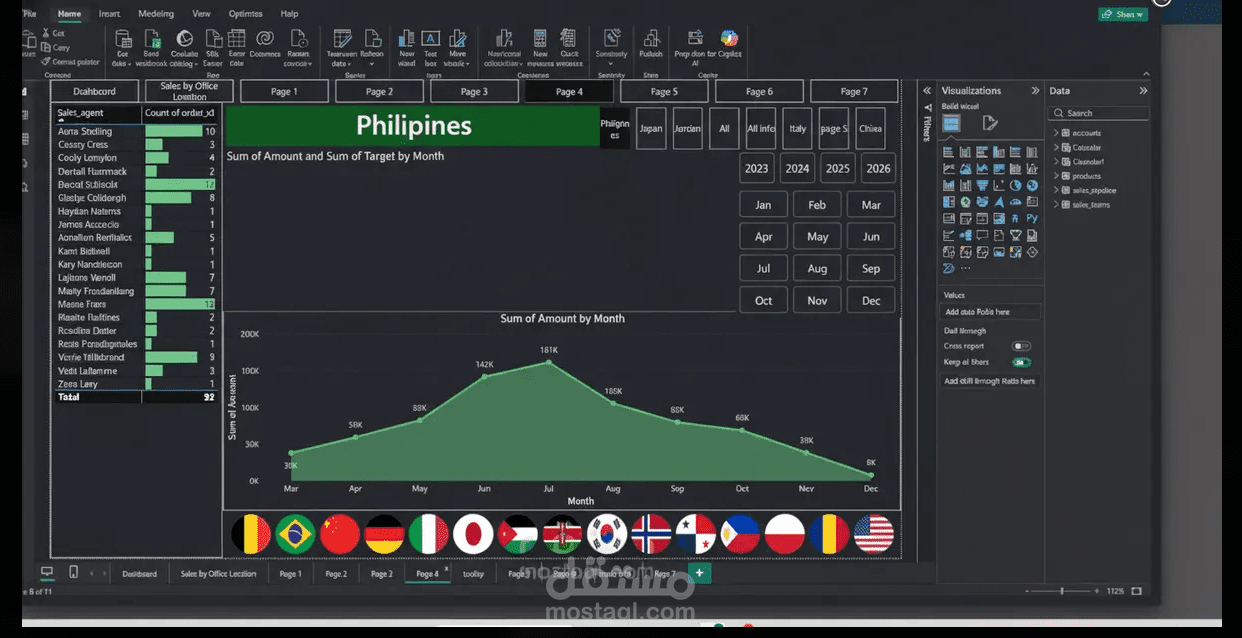This screenshot has height=638, width=1242.
Task: Open the File menu
Action: tap(29, 14)
